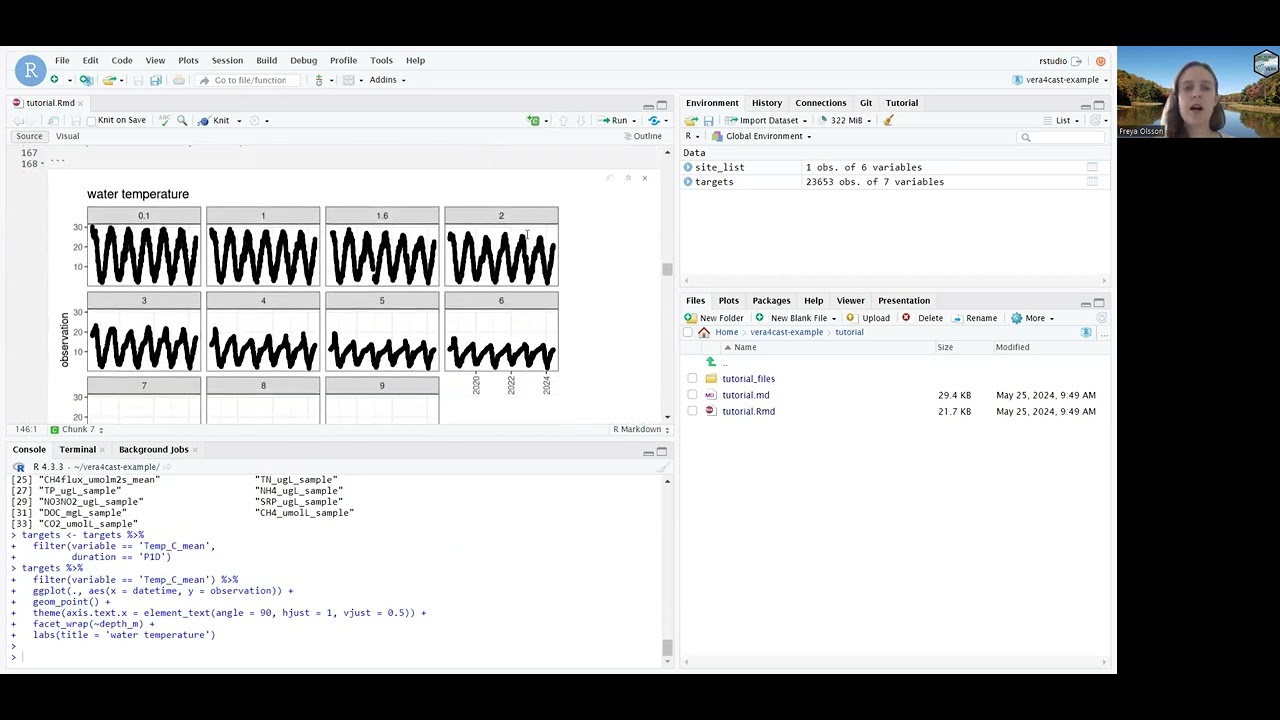Open the List view dropdown
This screenshot has width=1280, height=720.
tap(1067, 120)
